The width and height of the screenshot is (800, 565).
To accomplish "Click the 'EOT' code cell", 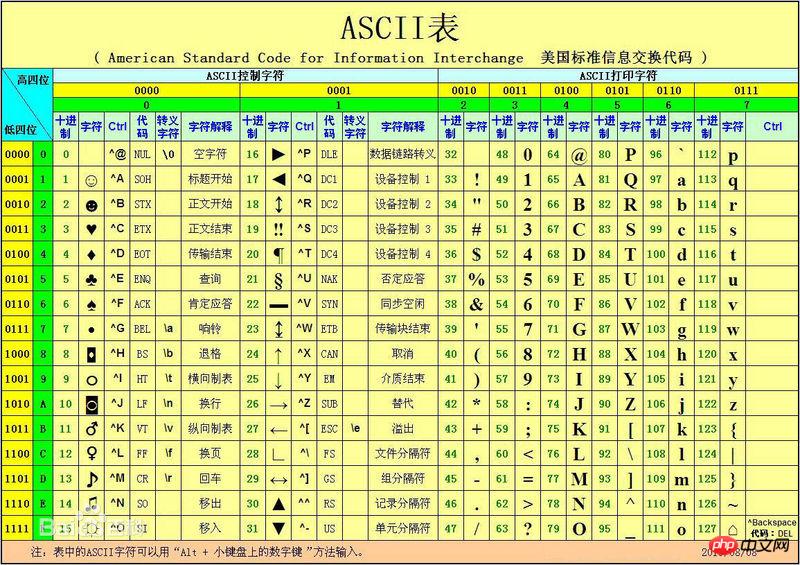I will pos(142,254).
